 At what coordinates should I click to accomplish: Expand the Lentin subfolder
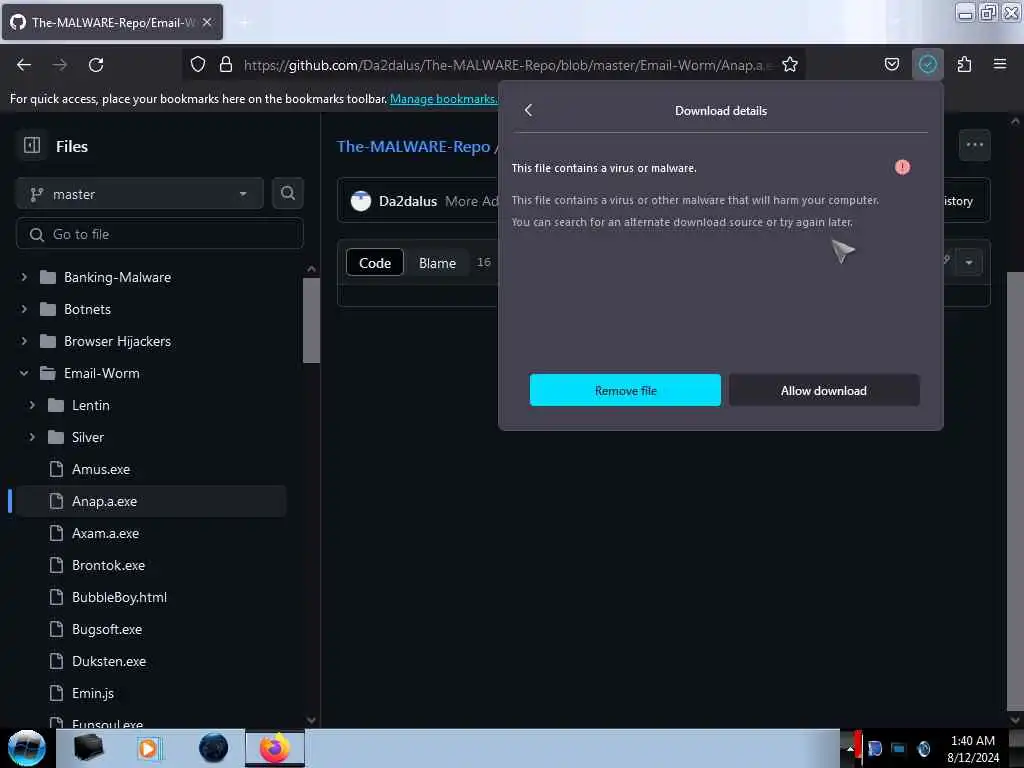[x=32, y=405]
